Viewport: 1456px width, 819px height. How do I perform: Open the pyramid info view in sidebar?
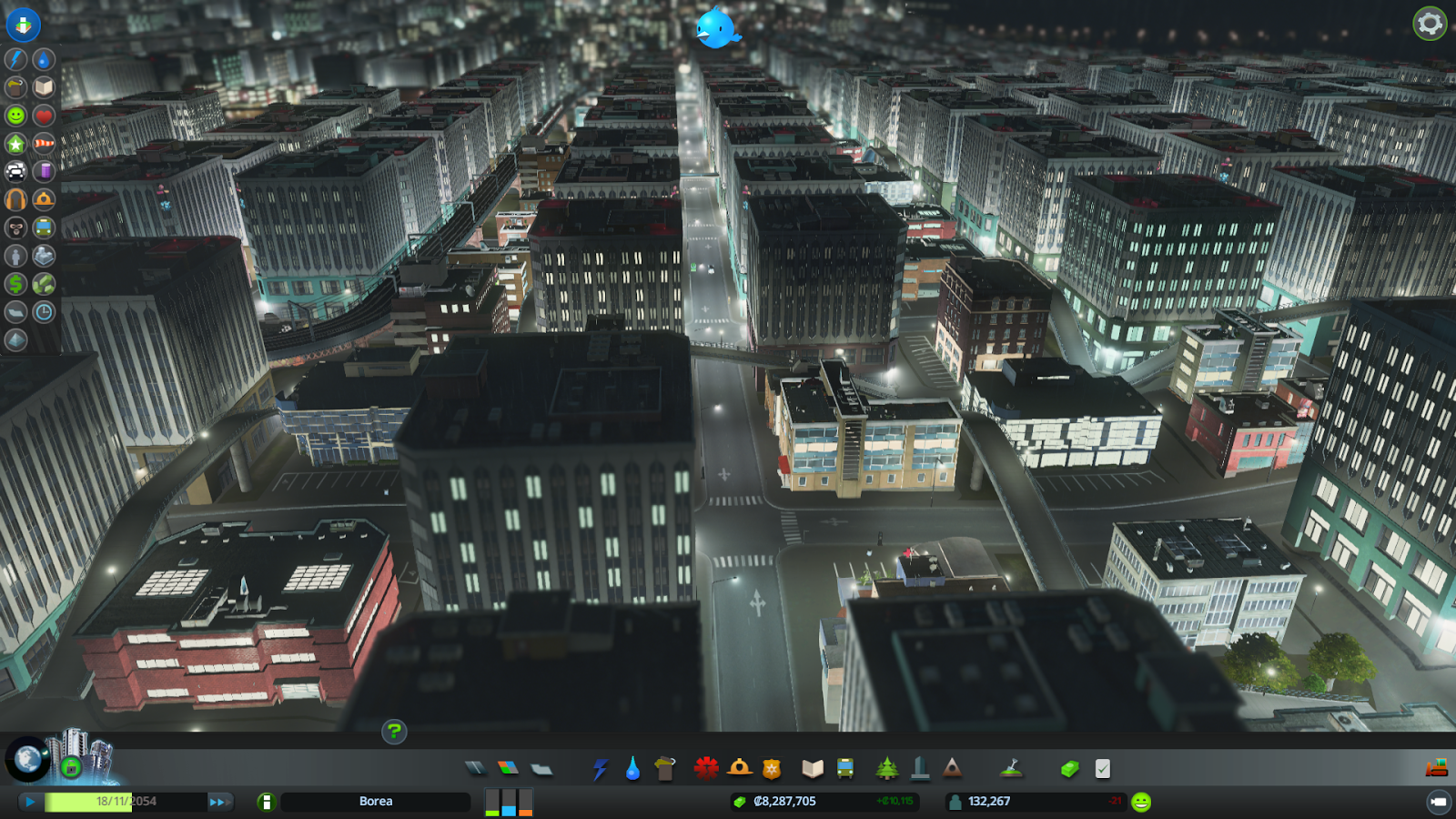[x=15, y=340]
